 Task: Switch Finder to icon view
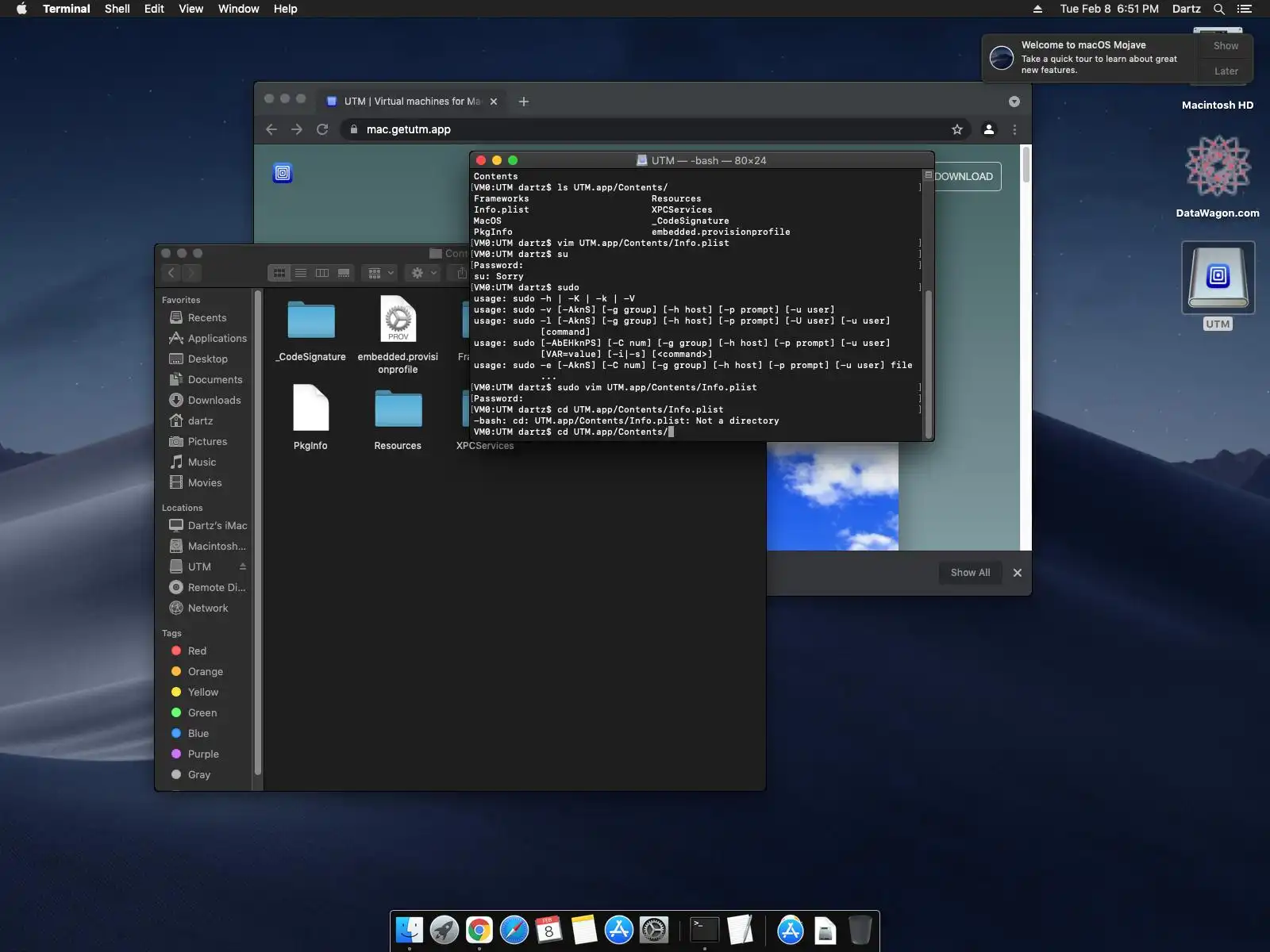pyautogui.click(x=279, y=273)
